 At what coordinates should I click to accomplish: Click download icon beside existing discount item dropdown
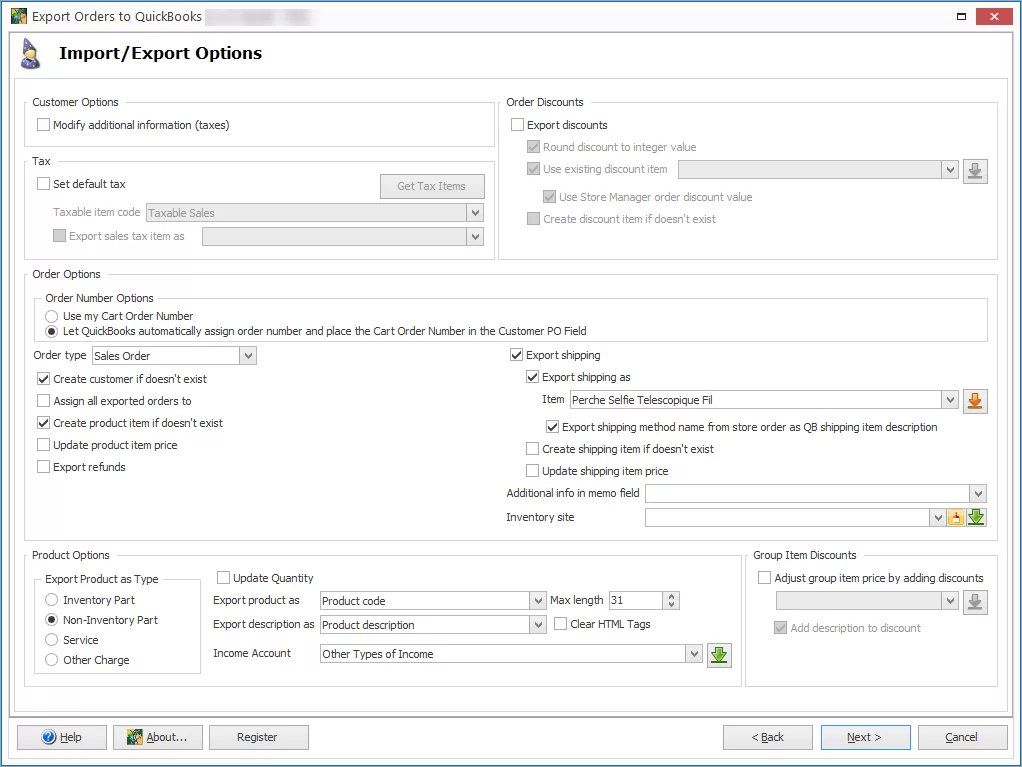pyautogui.click(x=974, y=170)
